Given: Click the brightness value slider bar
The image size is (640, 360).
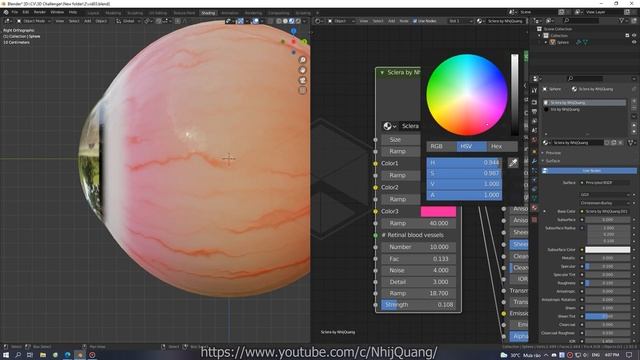Looking at the screenshot, I should pyautogui.click(x=515, y=95).
